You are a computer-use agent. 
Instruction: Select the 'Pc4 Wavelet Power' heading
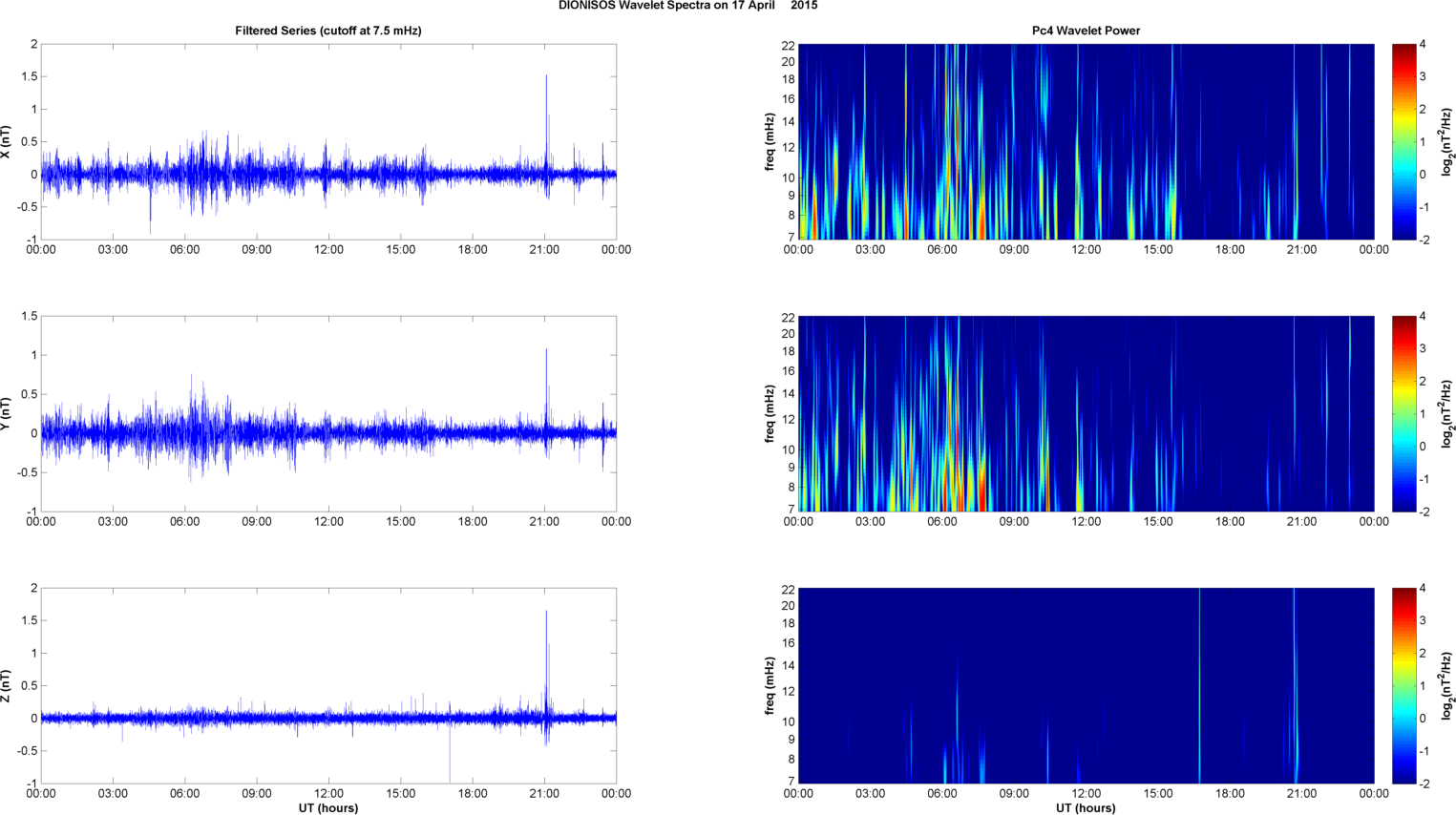tap(1086, 31)
